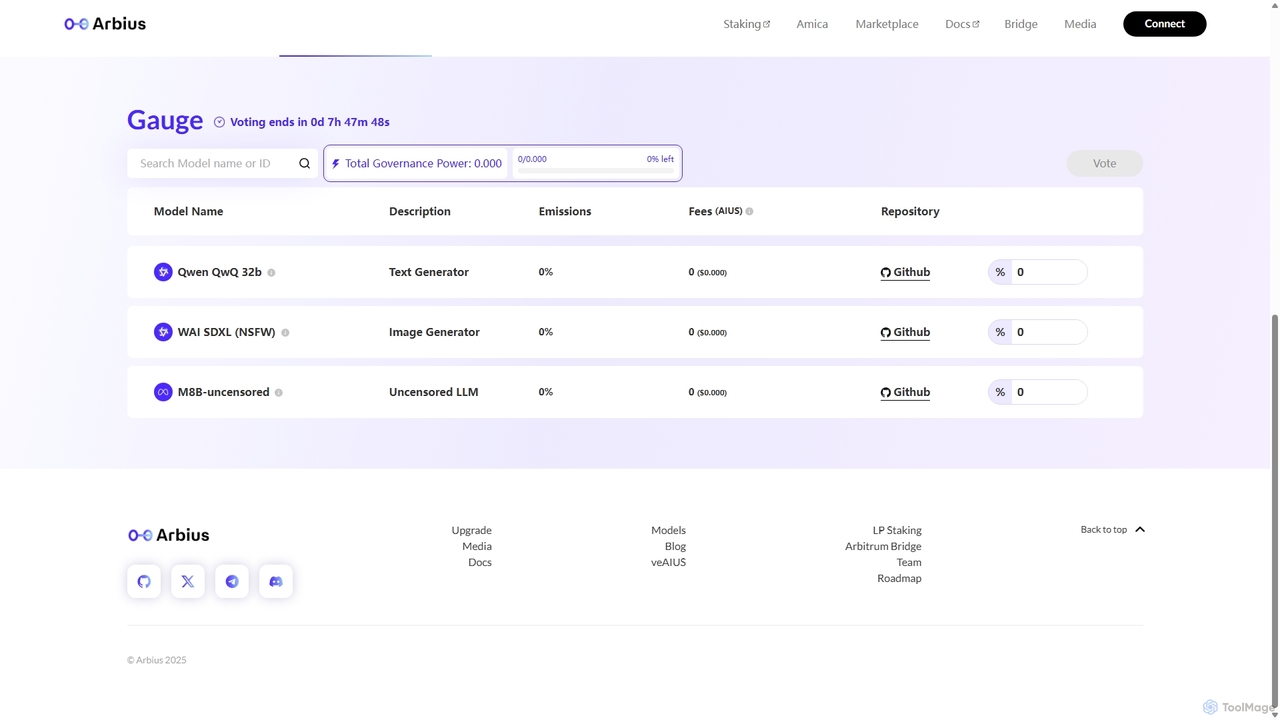Open Github link for M8B-uncensored
1280x720 pixels.
pos(905,392)
